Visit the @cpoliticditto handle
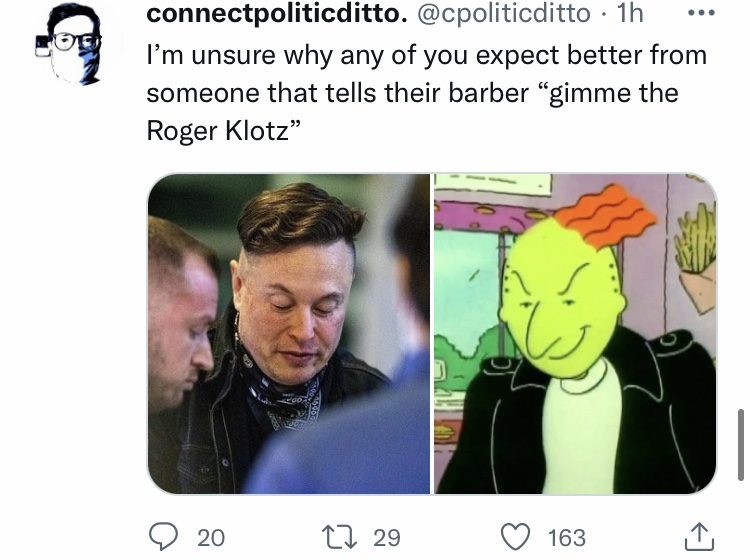This screenshot has height=560, width=750. (x=504, y=13)
